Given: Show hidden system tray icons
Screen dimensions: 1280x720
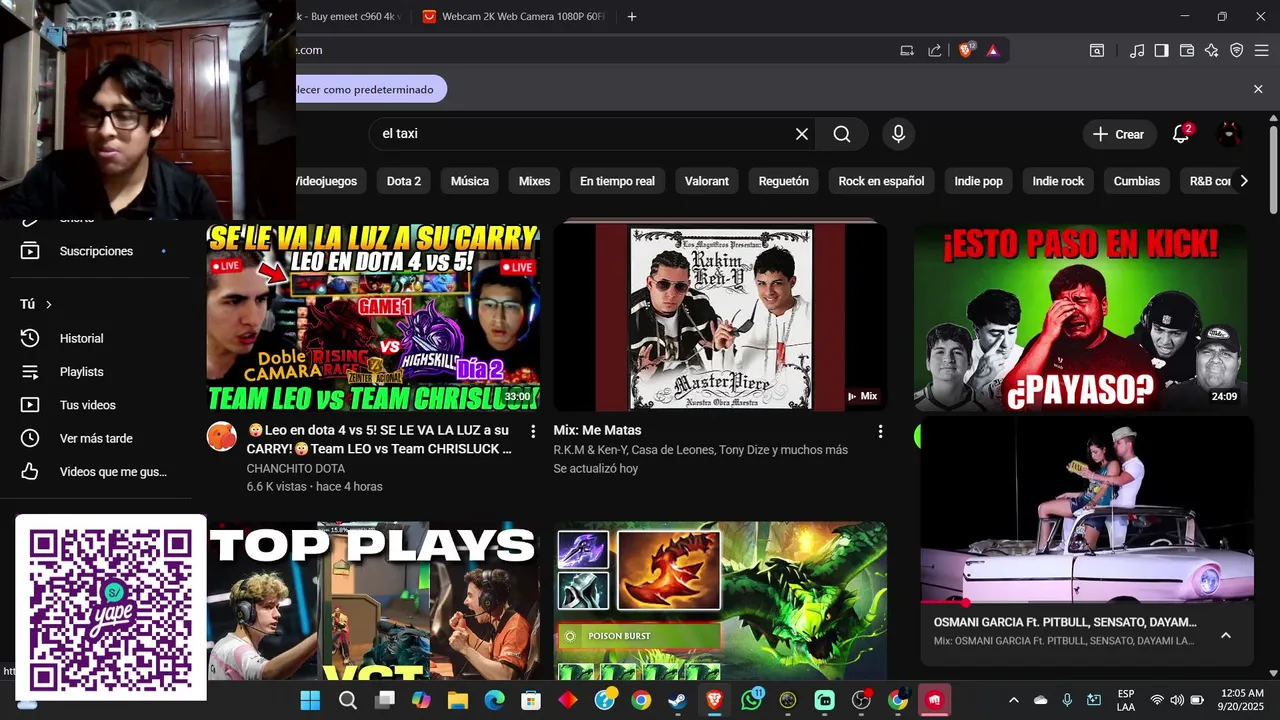Looking at the screenshot, I should tap(1013, 700).
